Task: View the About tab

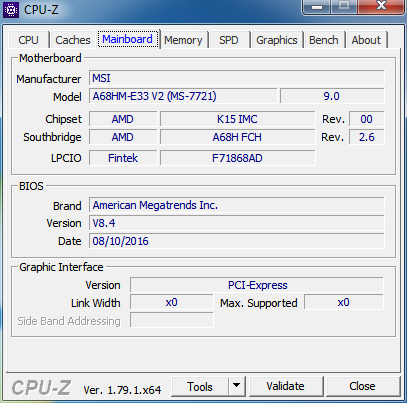Action: (366, 40)
